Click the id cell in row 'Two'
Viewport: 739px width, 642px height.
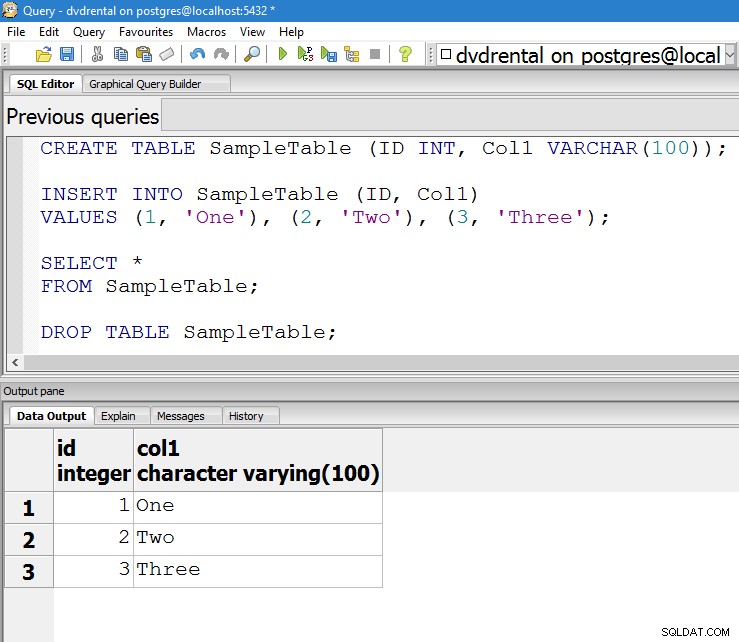93,539
